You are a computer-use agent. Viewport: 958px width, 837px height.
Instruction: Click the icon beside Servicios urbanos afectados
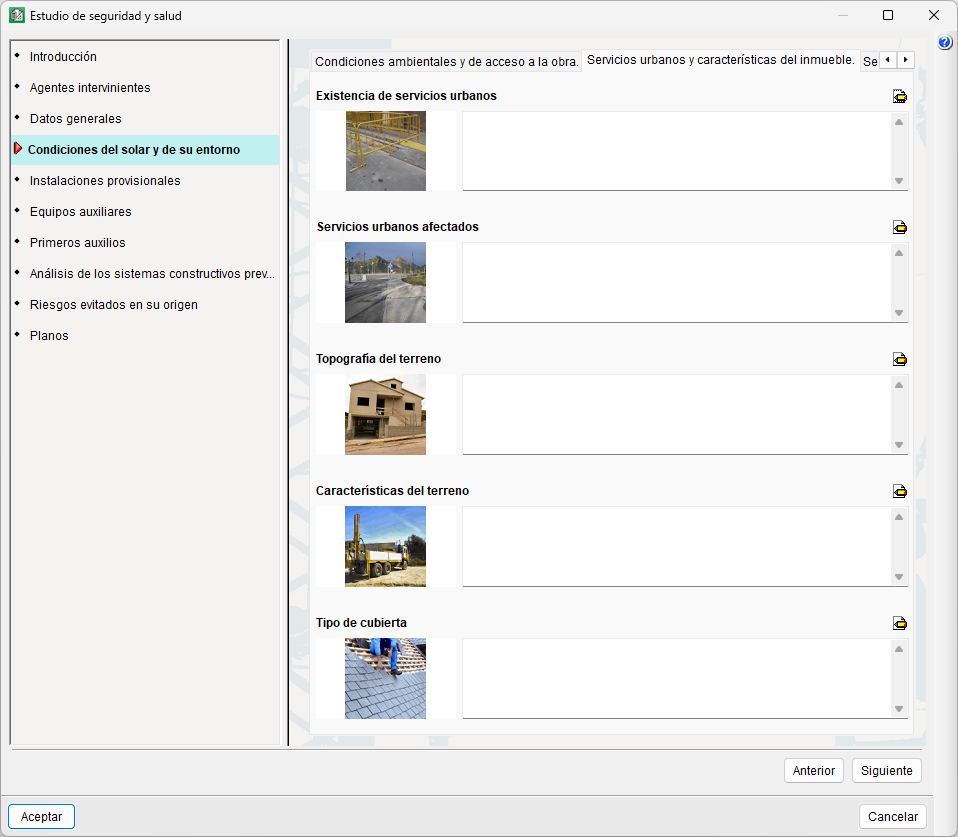[x=899, y=227]
